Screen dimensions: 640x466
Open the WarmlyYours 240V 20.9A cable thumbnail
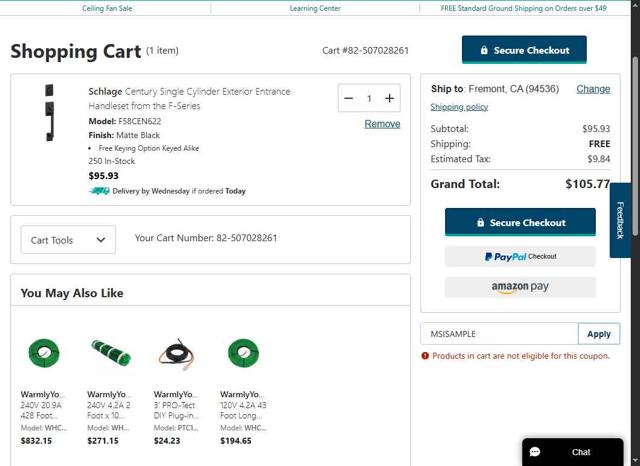click(x=44, y=353)
